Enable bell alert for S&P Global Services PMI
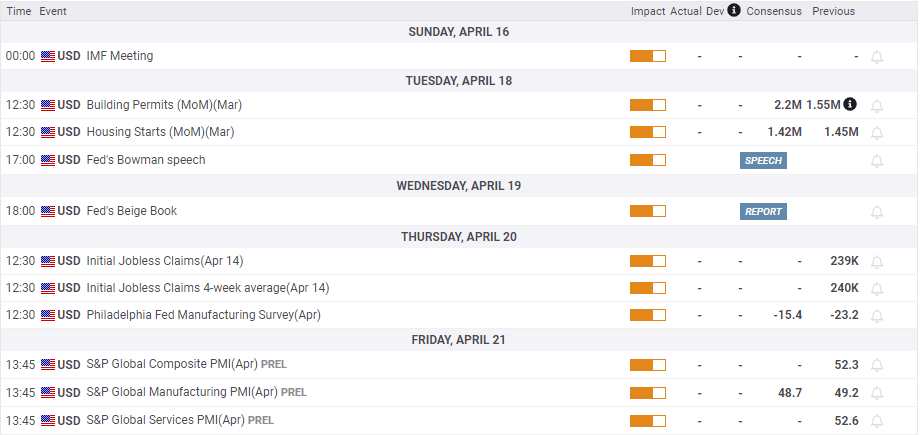The height and width of the screenshot is (435, 920). 877,421
